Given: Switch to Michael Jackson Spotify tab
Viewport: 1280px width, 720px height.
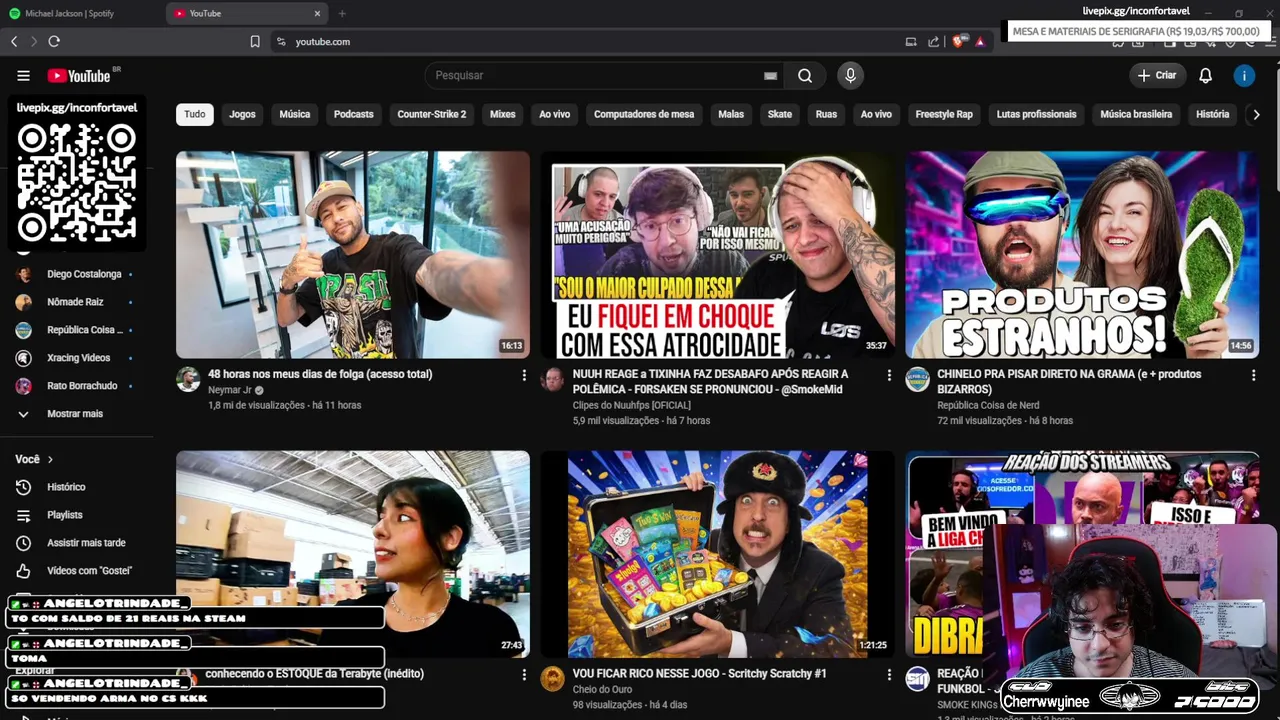Looking at the screenshot, I should pyautogui.click(x=80, y=14).
